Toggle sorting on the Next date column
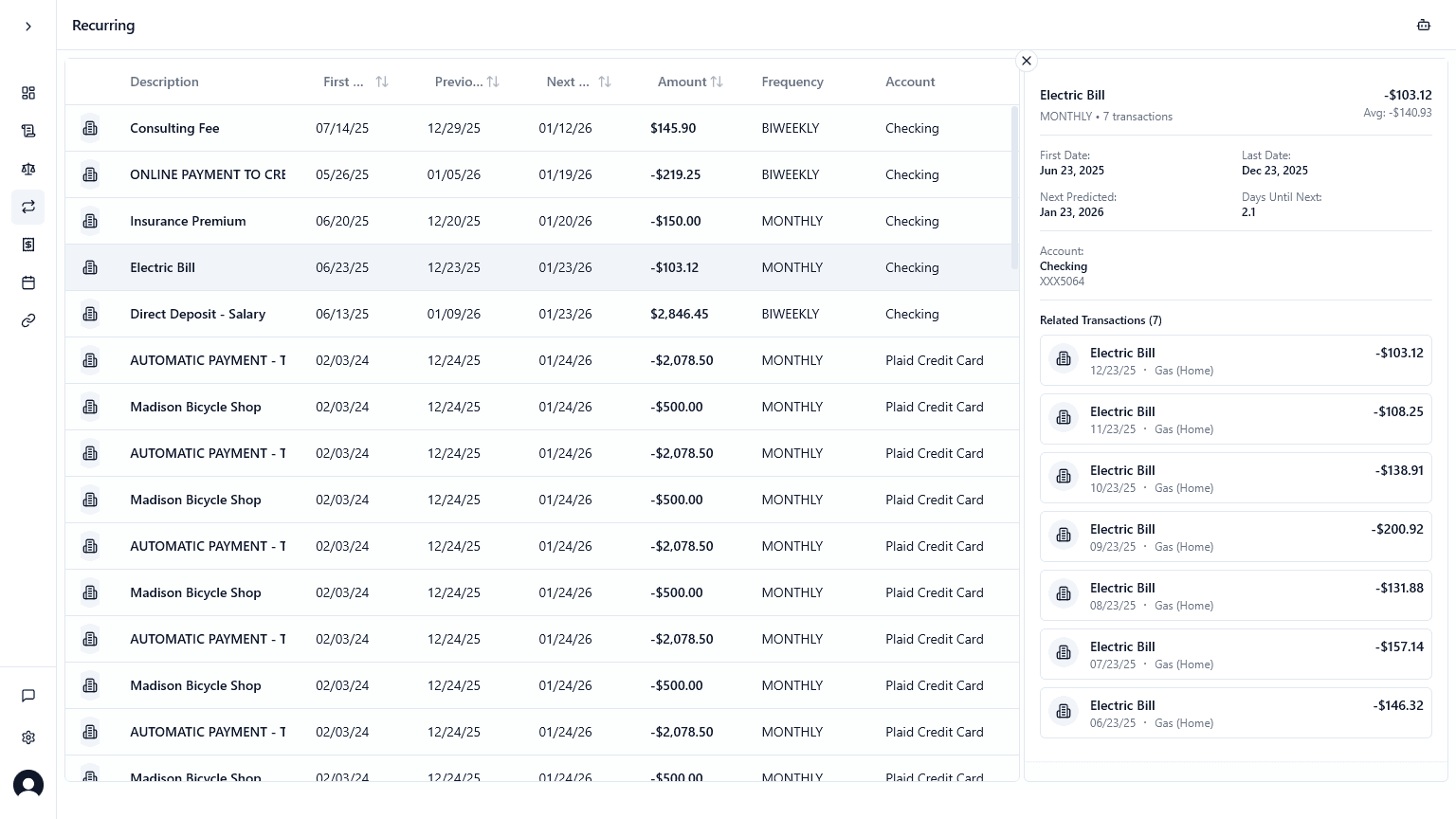This screenshot has width=1456, height=819. pos(605,82)
